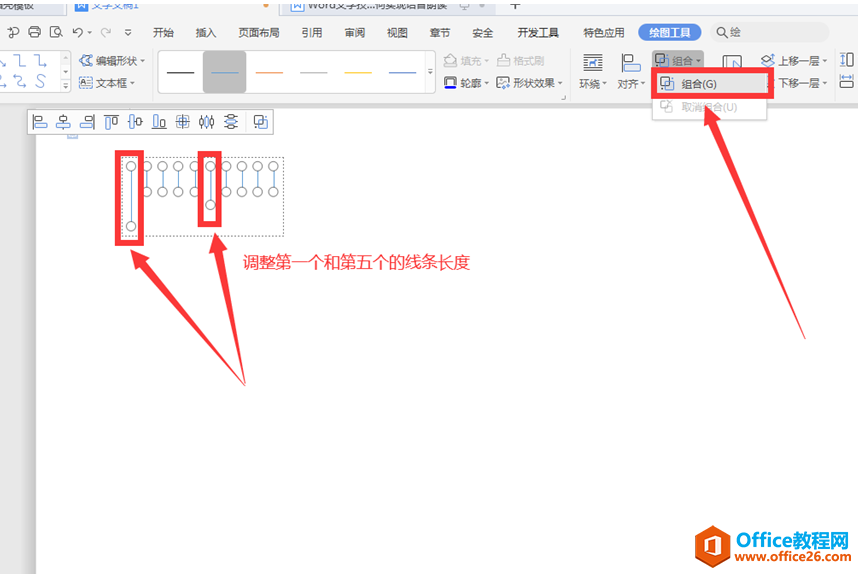858x574 pixels.
Task: Open the 插入 ribbon tab
Action: click(206, 33)
